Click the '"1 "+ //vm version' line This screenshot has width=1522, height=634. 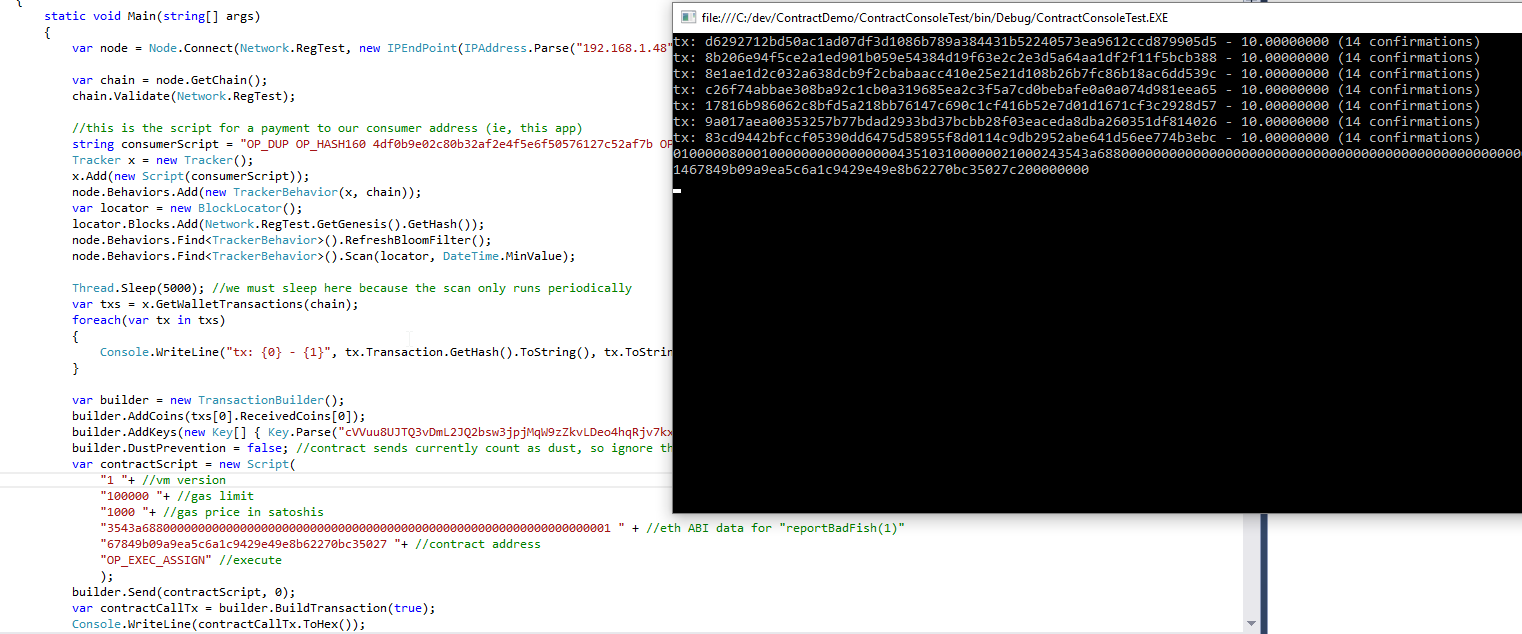pyautogui.click(x=163, y=480)
